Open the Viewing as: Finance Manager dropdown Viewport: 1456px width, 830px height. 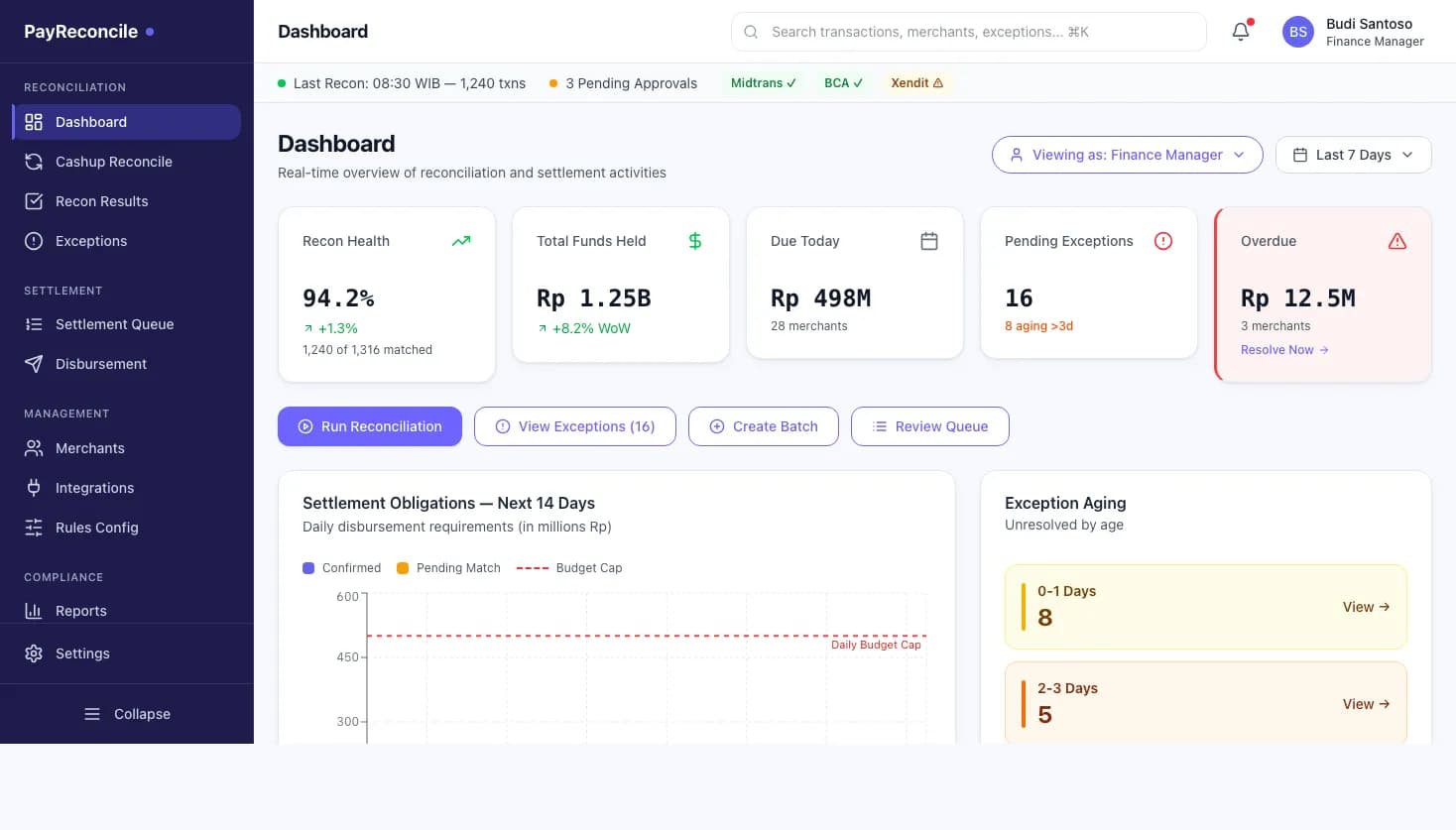[x=1127, y=155]
